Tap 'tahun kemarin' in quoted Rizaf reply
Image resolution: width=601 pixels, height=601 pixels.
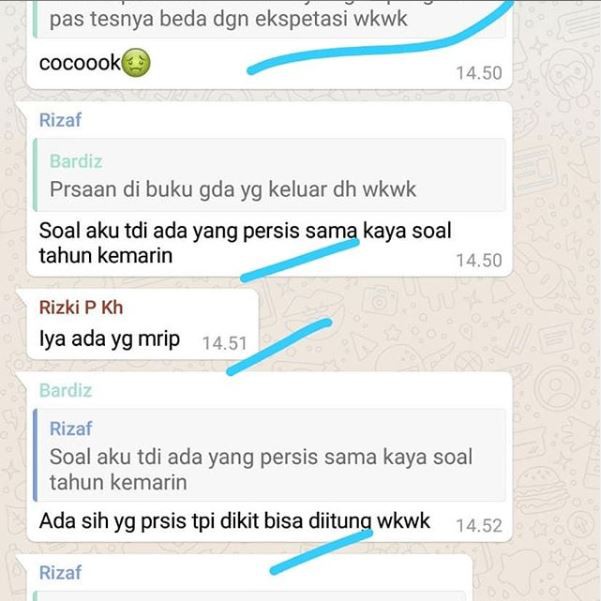[118, 483]
